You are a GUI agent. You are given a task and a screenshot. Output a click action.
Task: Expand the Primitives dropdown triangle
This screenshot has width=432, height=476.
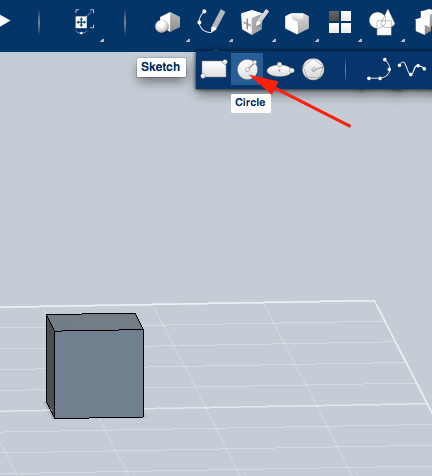[188, 40]
